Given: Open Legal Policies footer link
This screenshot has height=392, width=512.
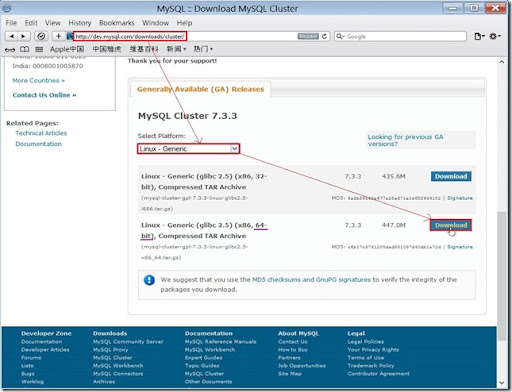Looking at the screenshot, I should click(x=366, y=342).
